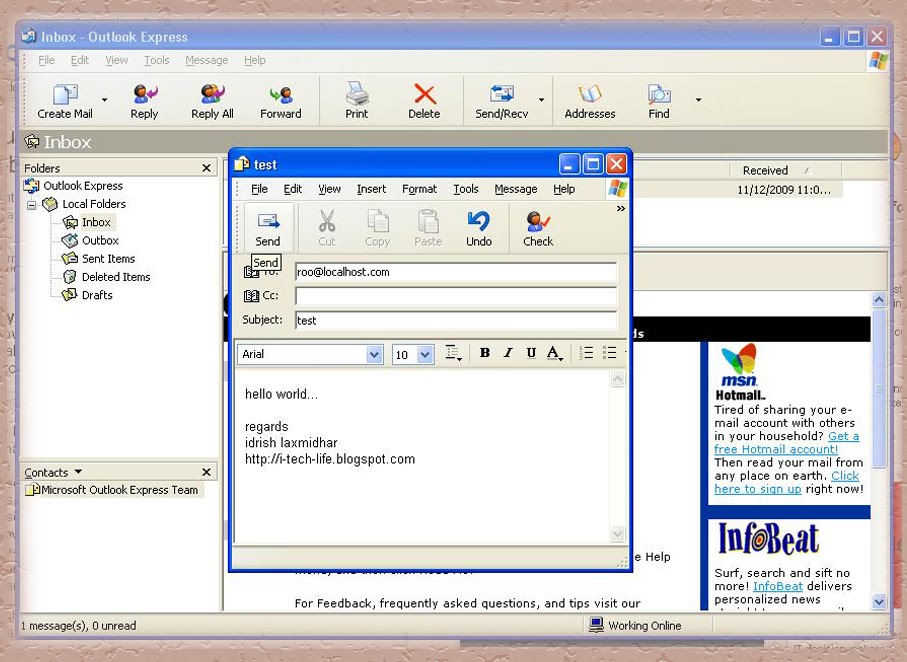Image resolution: width=907 pixels, height=662 pixels.
Task: Select the Outbox folder
Action: coord(99,240)
